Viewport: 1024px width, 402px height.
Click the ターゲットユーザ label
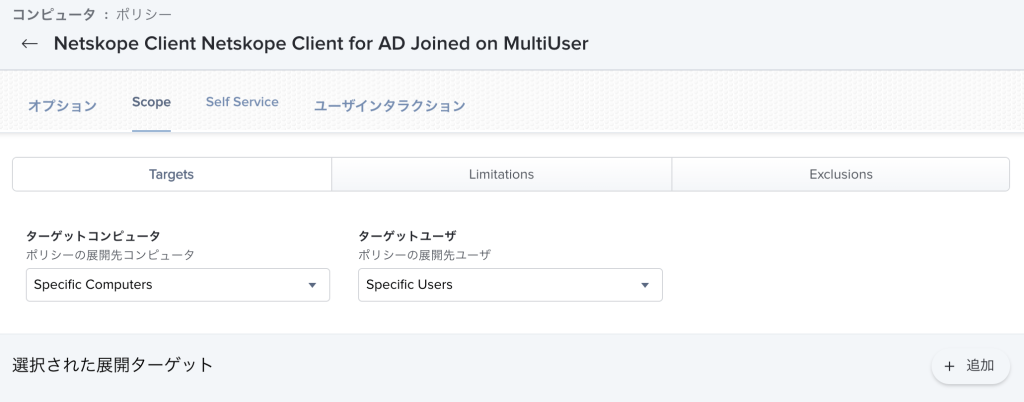[407, 236]
